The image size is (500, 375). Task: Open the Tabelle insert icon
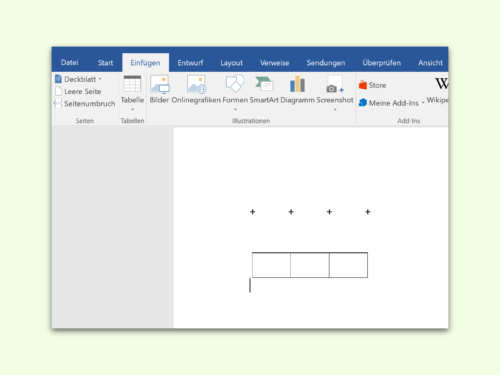132,84
